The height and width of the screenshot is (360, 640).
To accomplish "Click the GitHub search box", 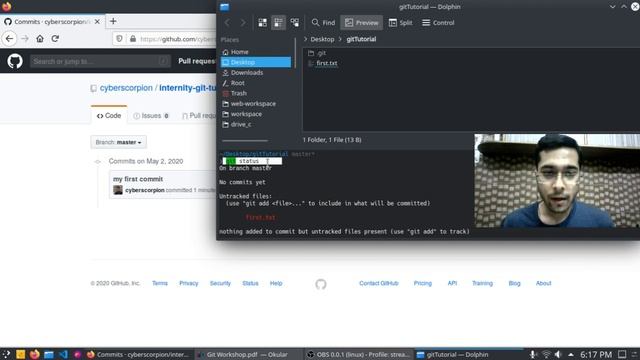I will click(x=100, y=61).
